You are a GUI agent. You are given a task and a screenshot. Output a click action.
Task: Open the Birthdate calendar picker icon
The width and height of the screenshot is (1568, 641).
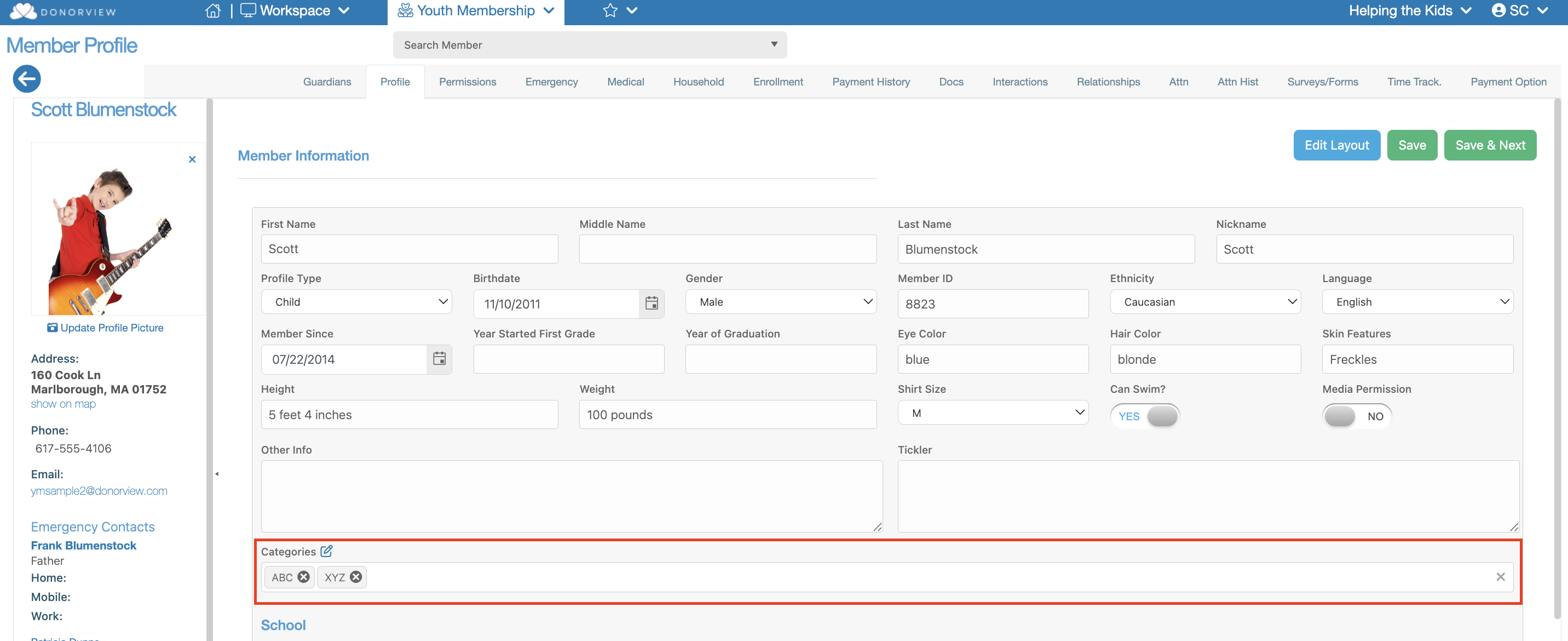click(652, 304)
